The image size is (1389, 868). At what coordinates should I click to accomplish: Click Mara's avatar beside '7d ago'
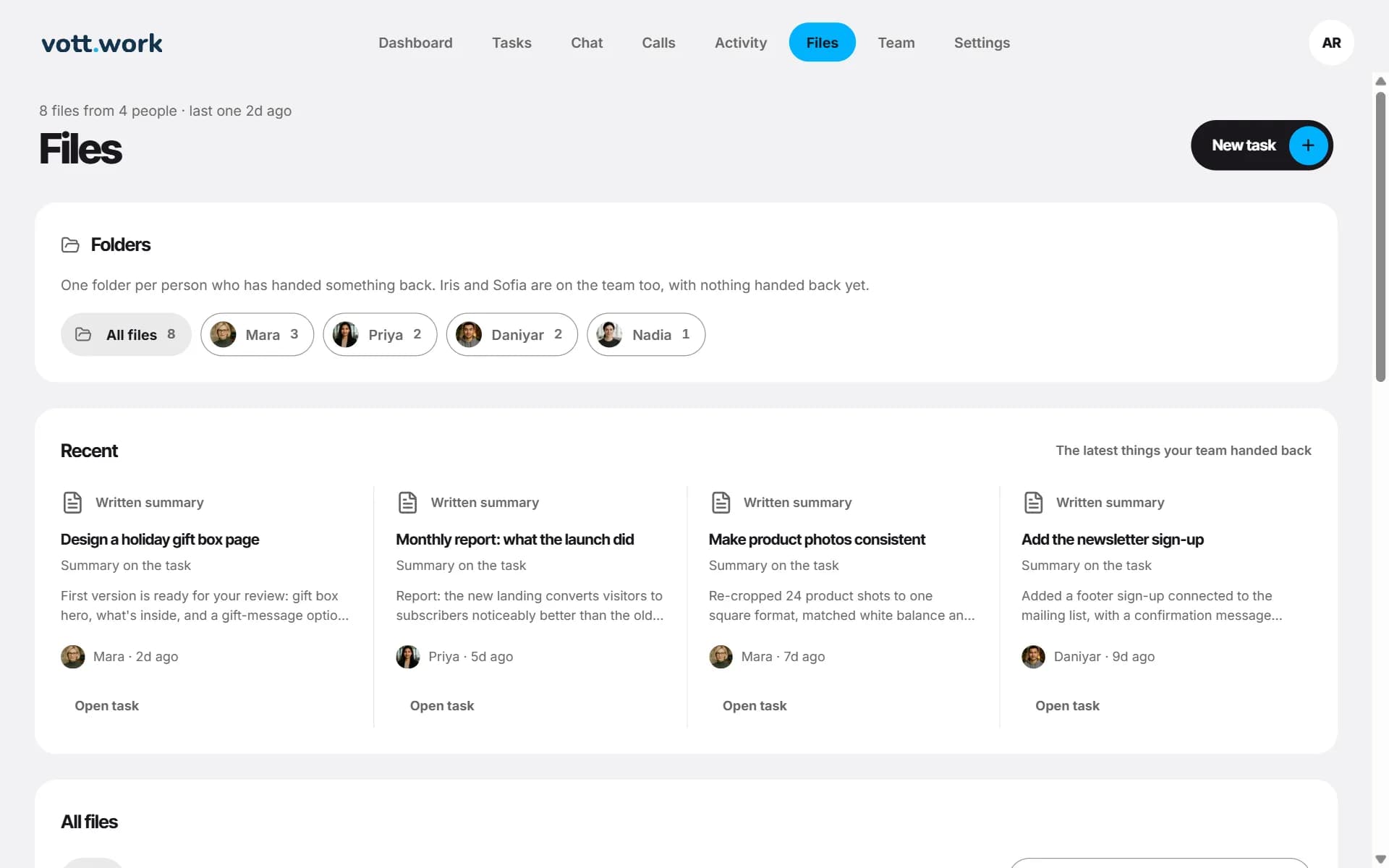[721, 657]
